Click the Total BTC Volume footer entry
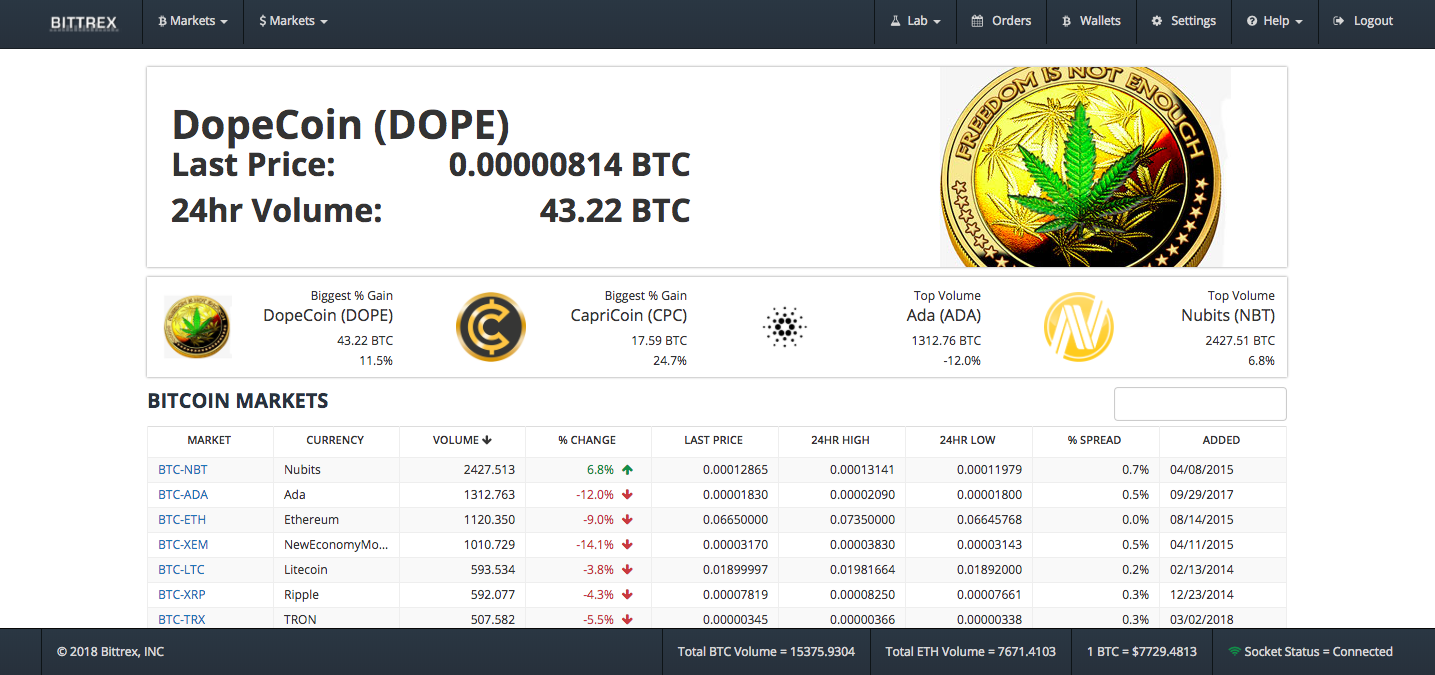The image size is (1435, 675). click(766, 651)
